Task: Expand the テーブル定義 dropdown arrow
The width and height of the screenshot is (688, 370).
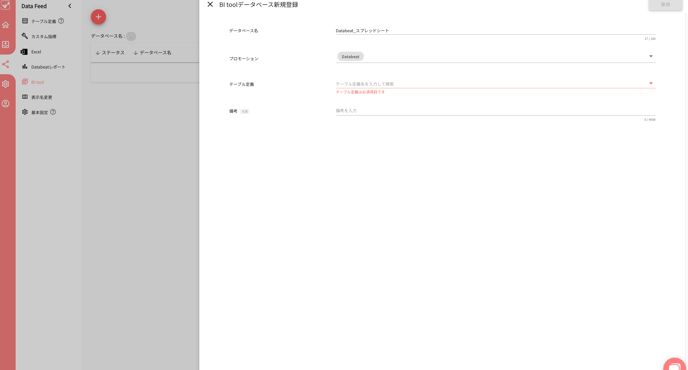Action: (x=651, y=83)
